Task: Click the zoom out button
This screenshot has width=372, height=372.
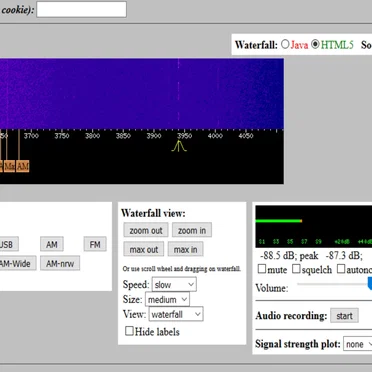Action: 146,230
